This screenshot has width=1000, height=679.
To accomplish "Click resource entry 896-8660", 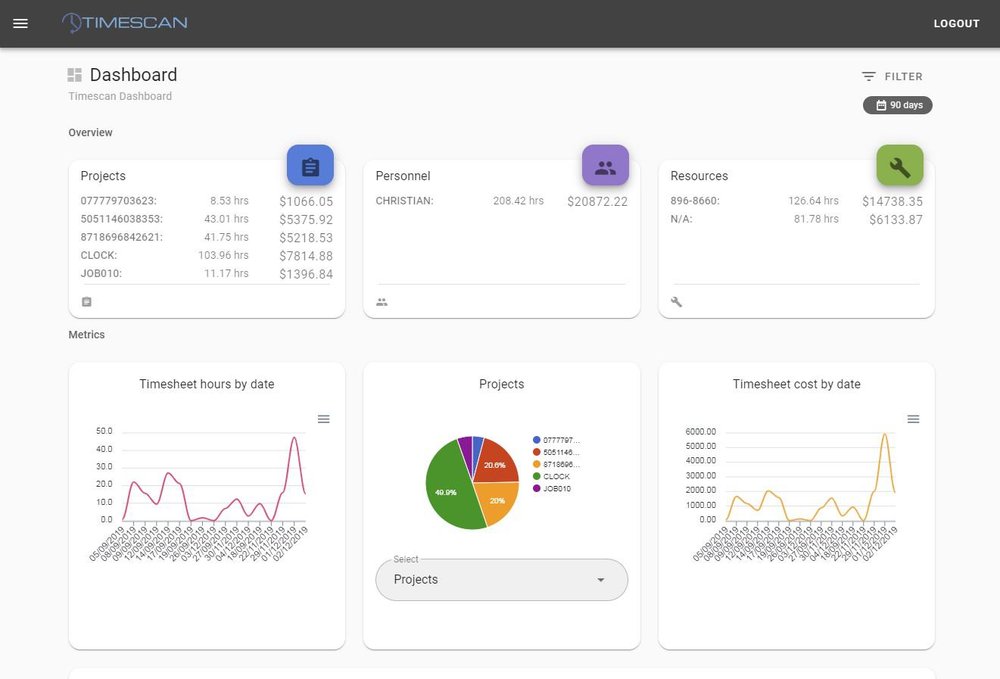I will click(797, 201).
